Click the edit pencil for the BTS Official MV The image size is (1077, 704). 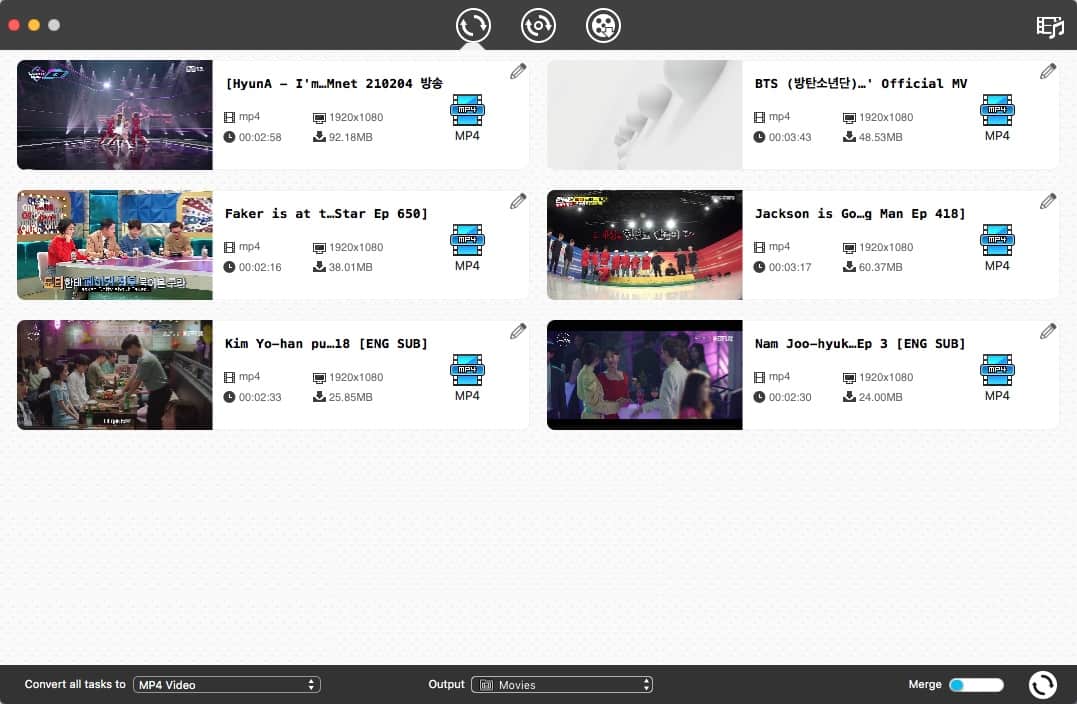coord(1048,71)
